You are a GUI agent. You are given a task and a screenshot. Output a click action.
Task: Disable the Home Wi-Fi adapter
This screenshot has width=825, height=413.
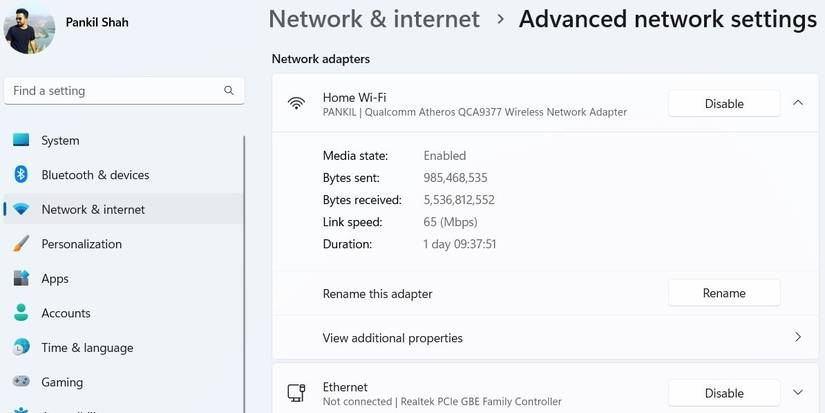[x=724, y=103]
